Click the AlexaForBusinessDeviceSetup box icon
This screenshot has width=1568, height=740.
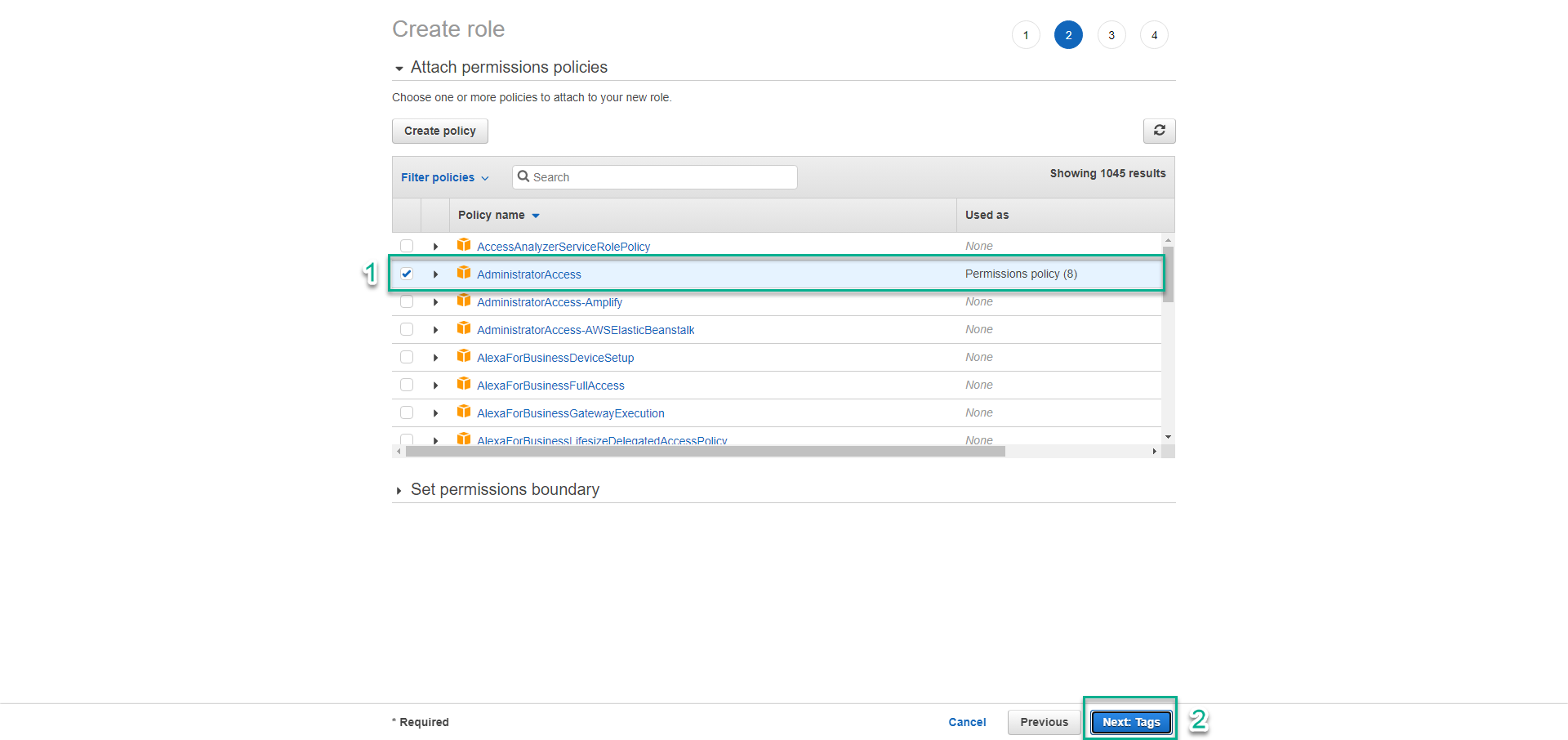[x=464, y=356]
